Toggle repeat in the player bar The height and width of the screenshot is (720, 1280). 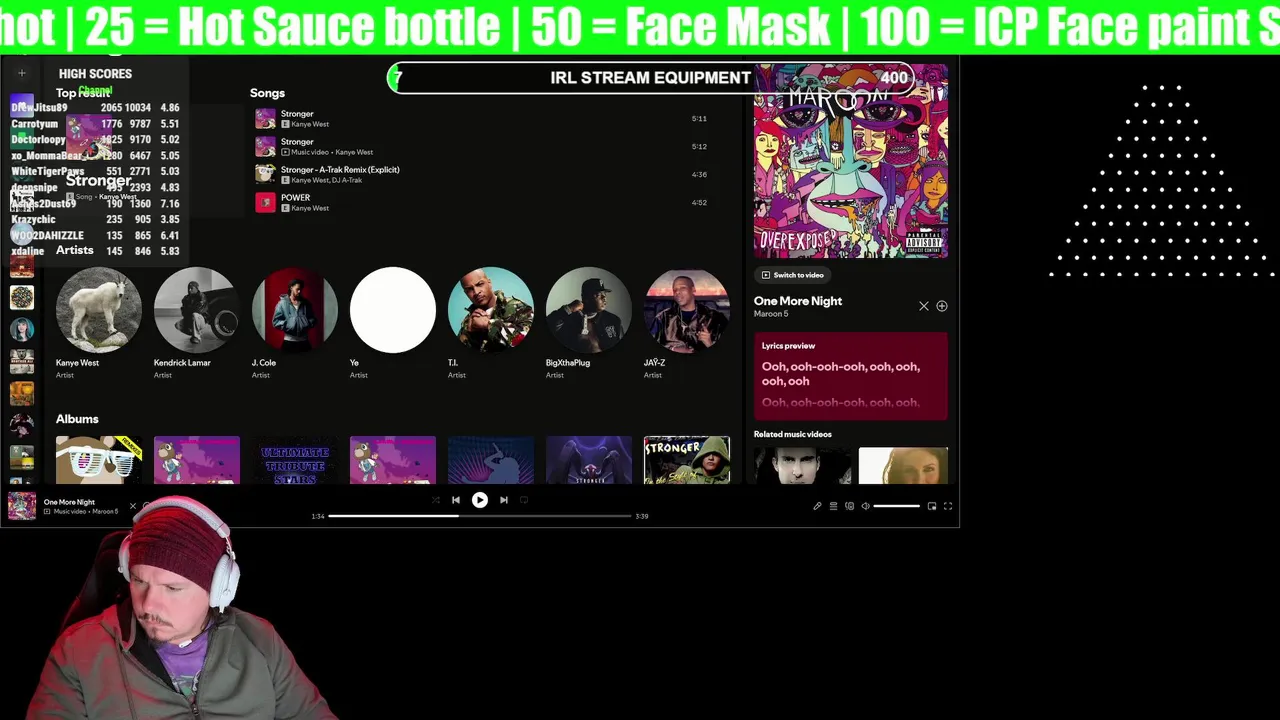[x=524, y=500]
